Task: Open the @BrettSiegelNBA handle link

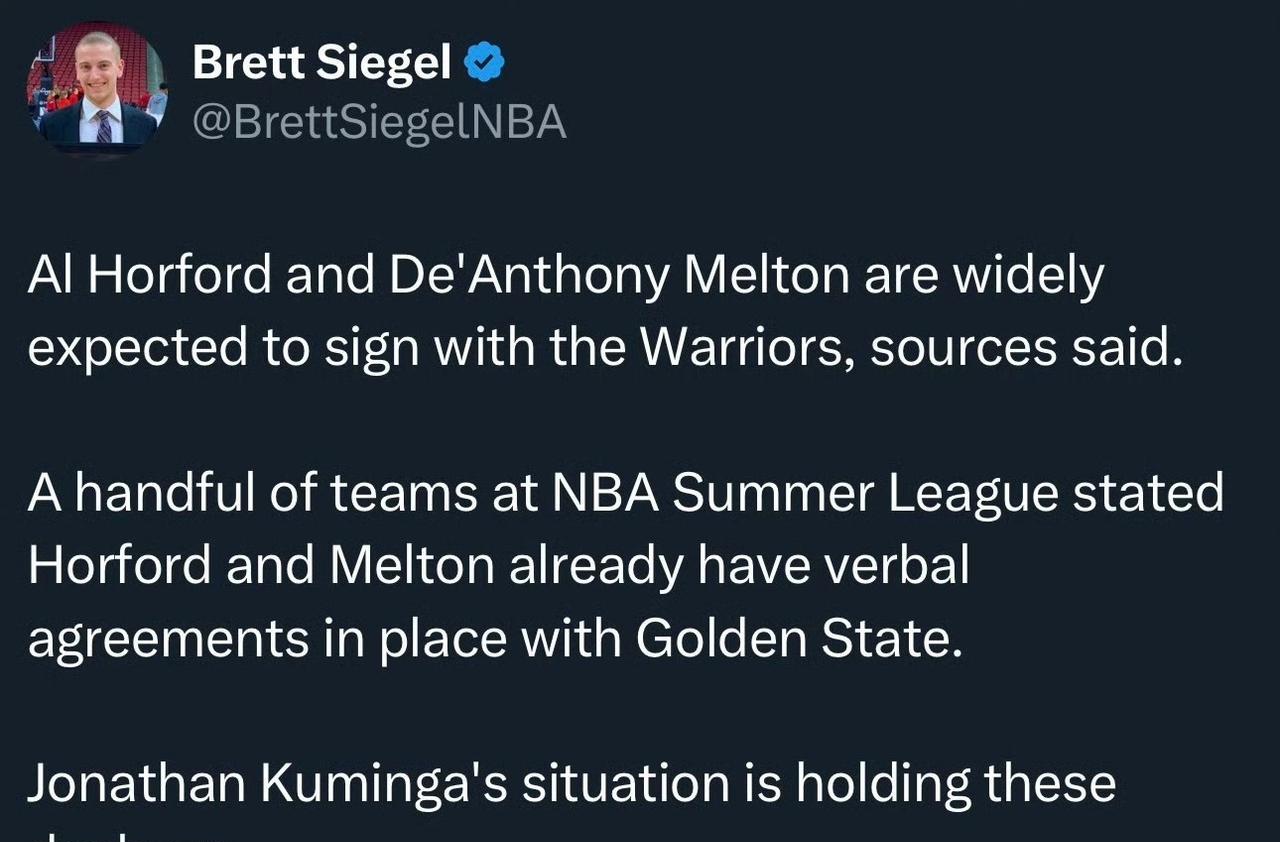Action: (379, 122)
